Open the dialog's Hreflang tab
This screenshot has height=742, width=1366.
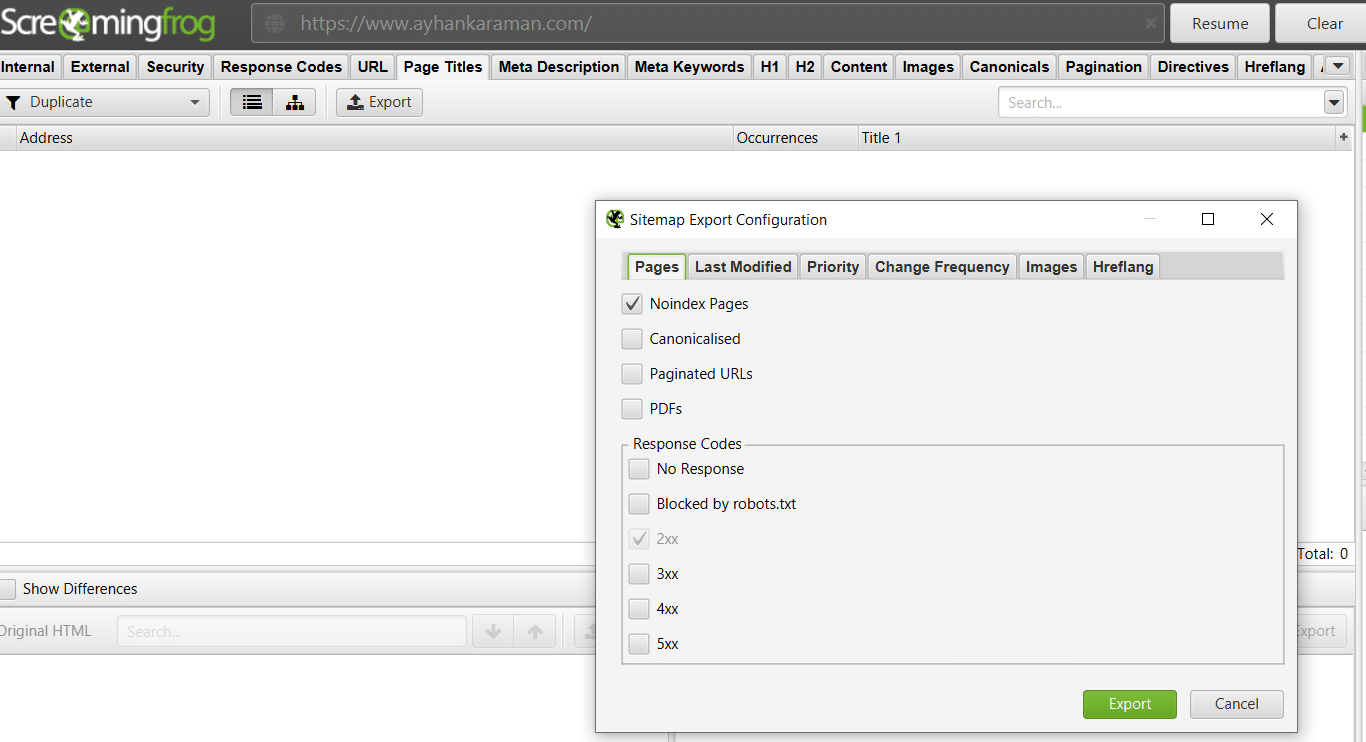click(x=1123, y=267)
